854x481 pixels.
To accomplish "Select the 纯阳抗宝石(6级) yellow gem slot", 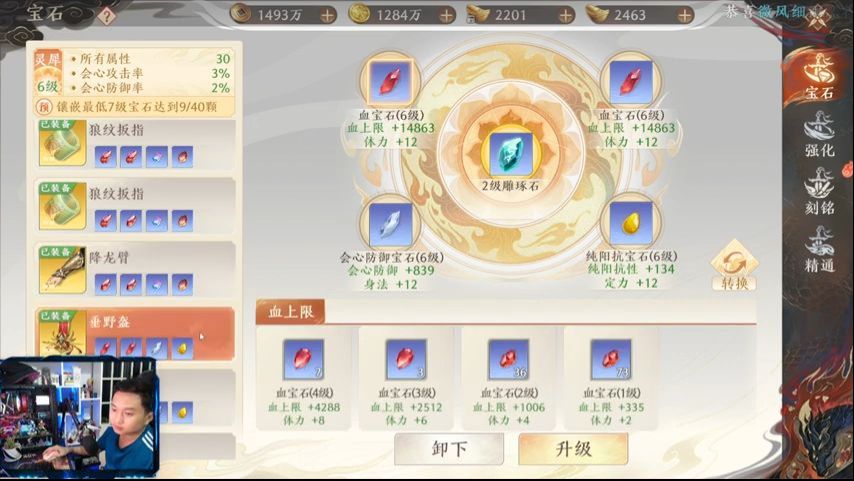I will coord(631,223).
